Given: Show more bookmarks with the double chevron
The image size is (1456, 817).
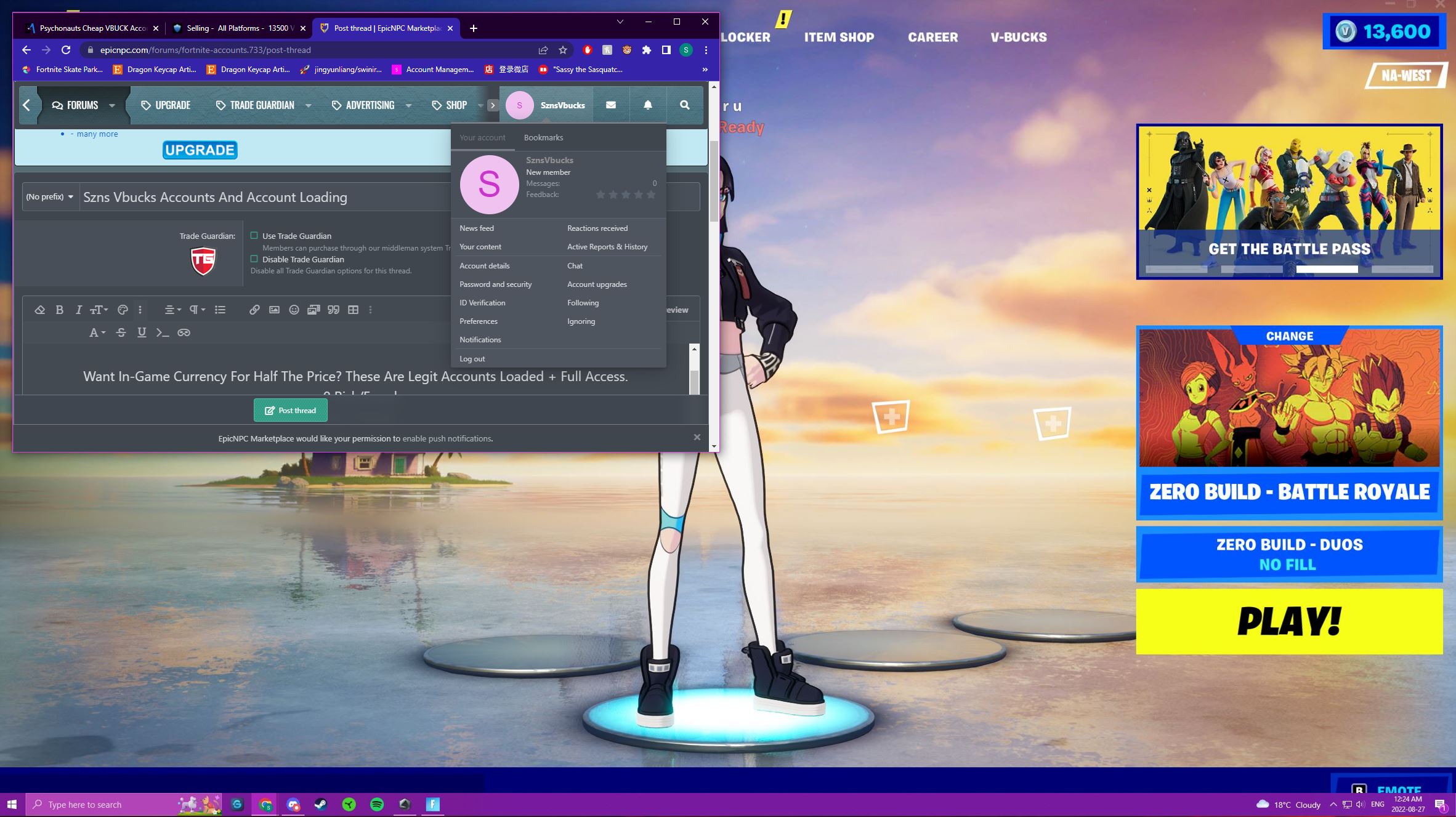Looking at the screenshot, I should tap(705, 70).
